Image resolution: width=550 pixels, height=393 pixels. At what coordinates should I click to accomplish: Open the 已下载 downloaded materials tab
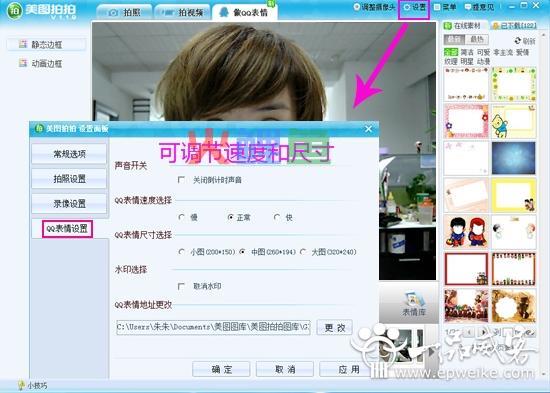pos(515,26)
